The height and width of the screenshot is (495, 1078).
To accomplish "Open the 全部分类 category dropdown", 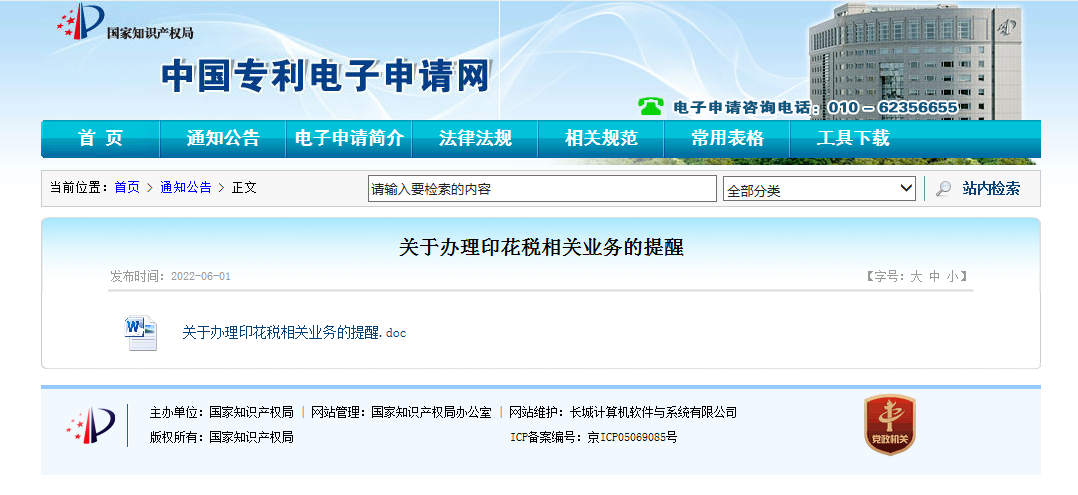I will 818,189.
